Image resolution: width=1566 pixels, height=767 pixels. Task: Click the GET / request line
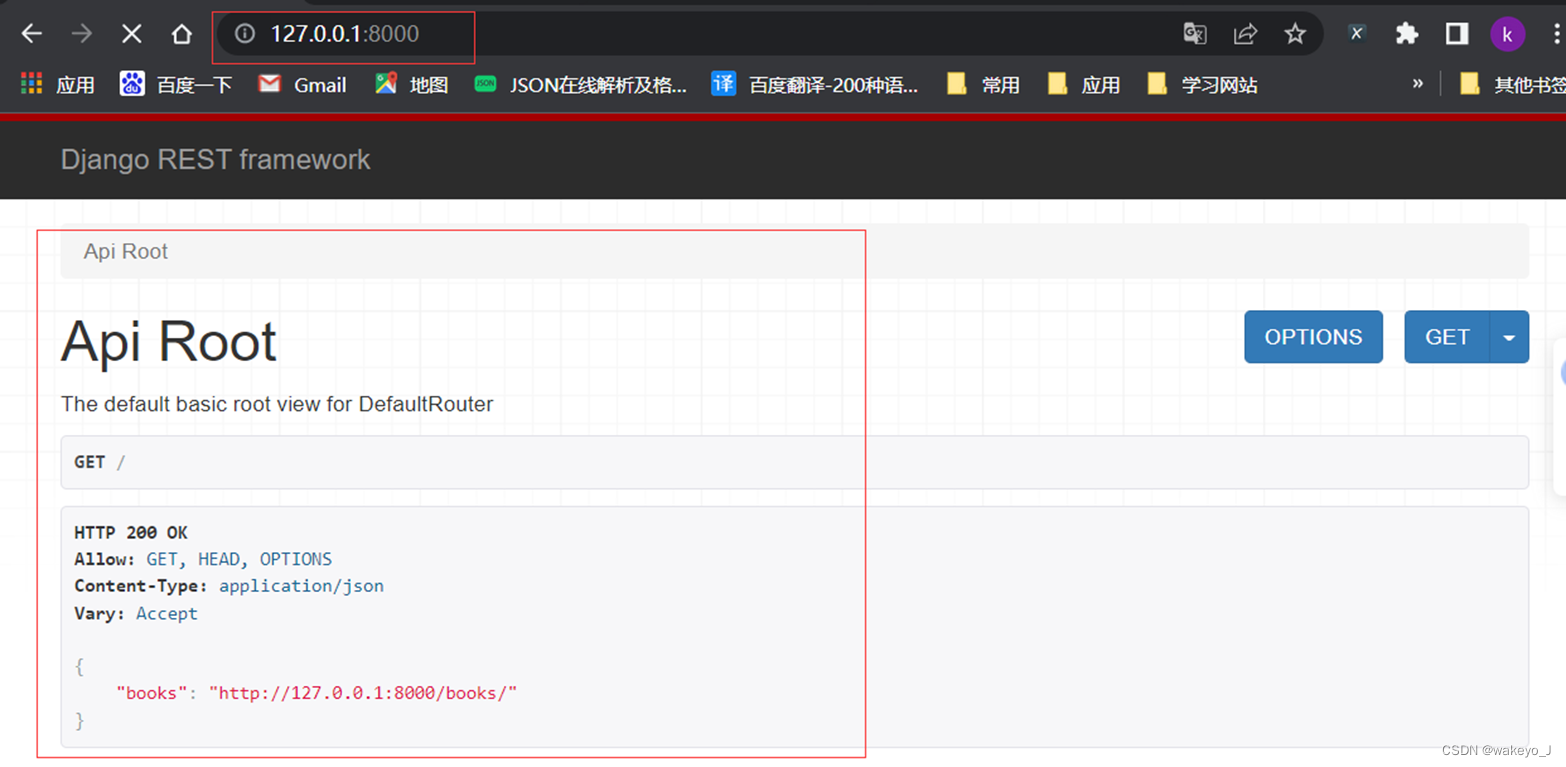point(100,462)
